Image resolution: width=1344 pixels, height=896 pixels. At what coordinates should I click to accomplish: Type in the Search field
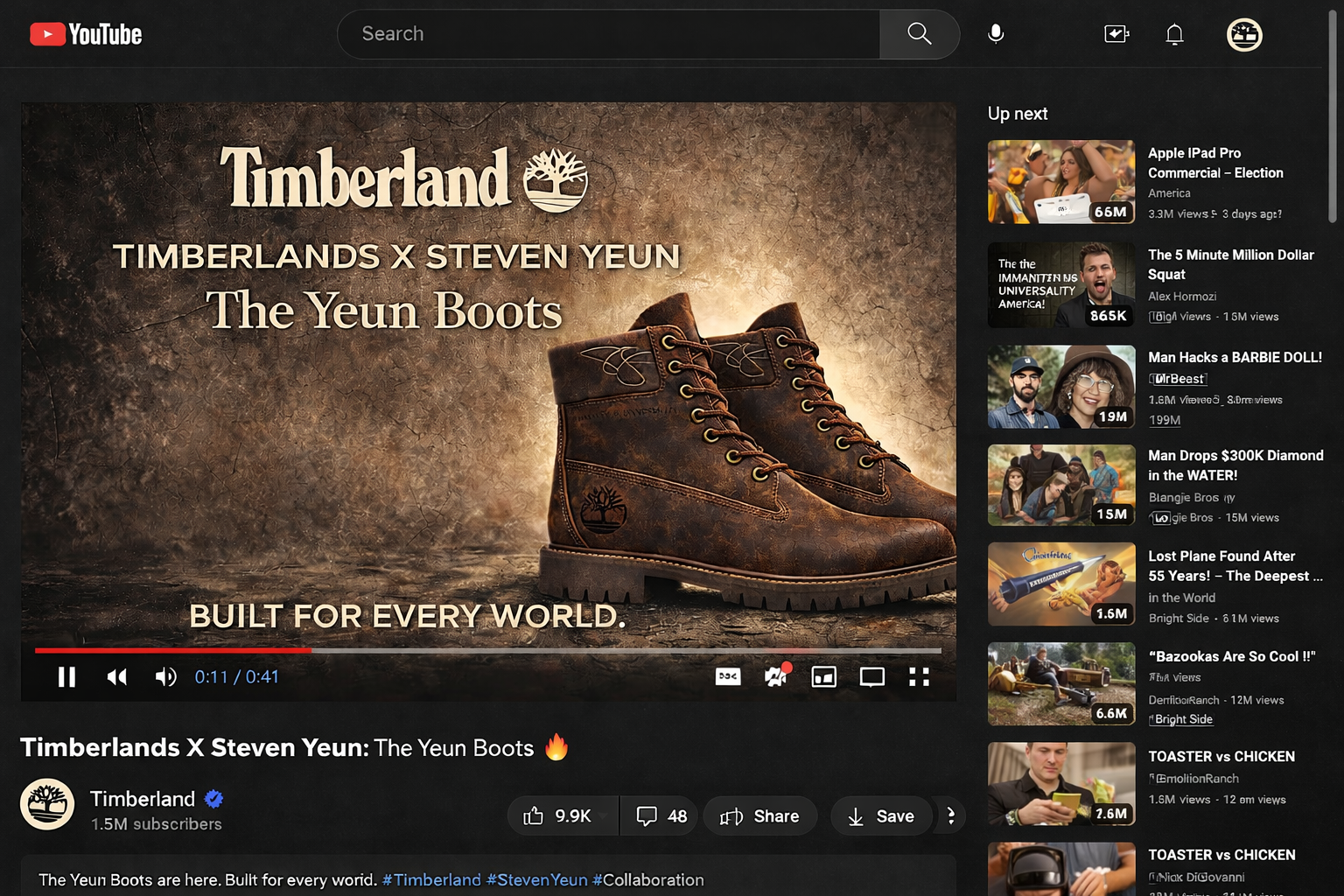tap(608, 34)
